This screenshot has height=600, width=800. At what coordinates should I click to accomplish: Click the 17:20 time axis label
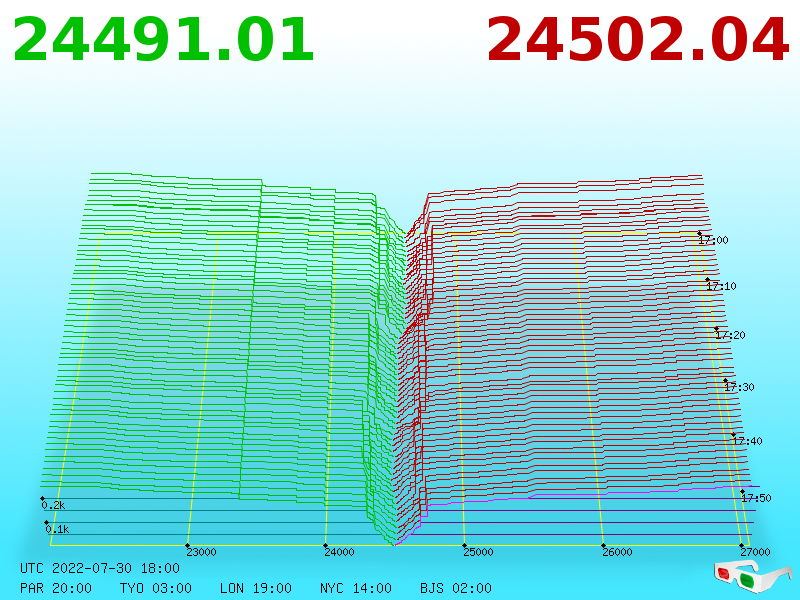730,335
